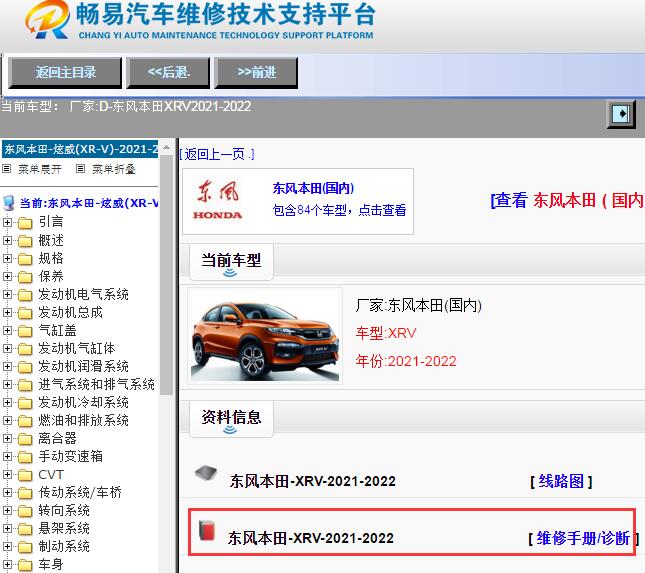645x573 pixels.
Task: Click the folder icon for 发动机润滑系统
Action: pos(25,367)
